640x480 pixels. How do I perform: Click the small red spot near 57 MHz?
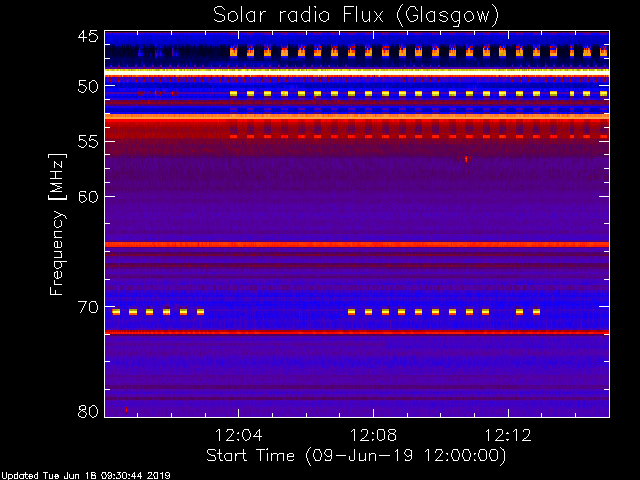[x=467, y=159]
